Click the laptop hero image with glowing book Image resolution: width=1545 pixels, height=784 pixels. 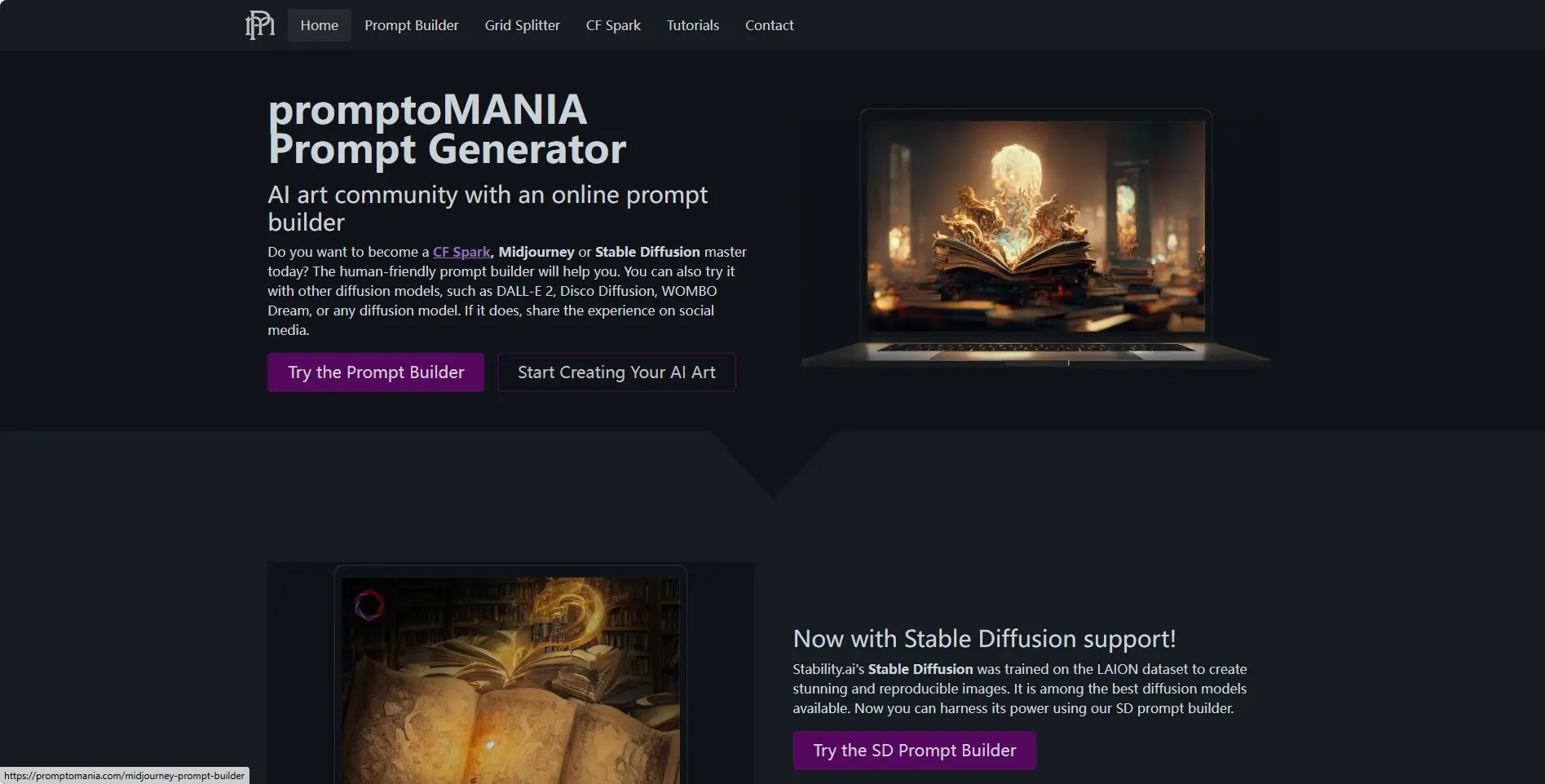(x=1035, y=236)
